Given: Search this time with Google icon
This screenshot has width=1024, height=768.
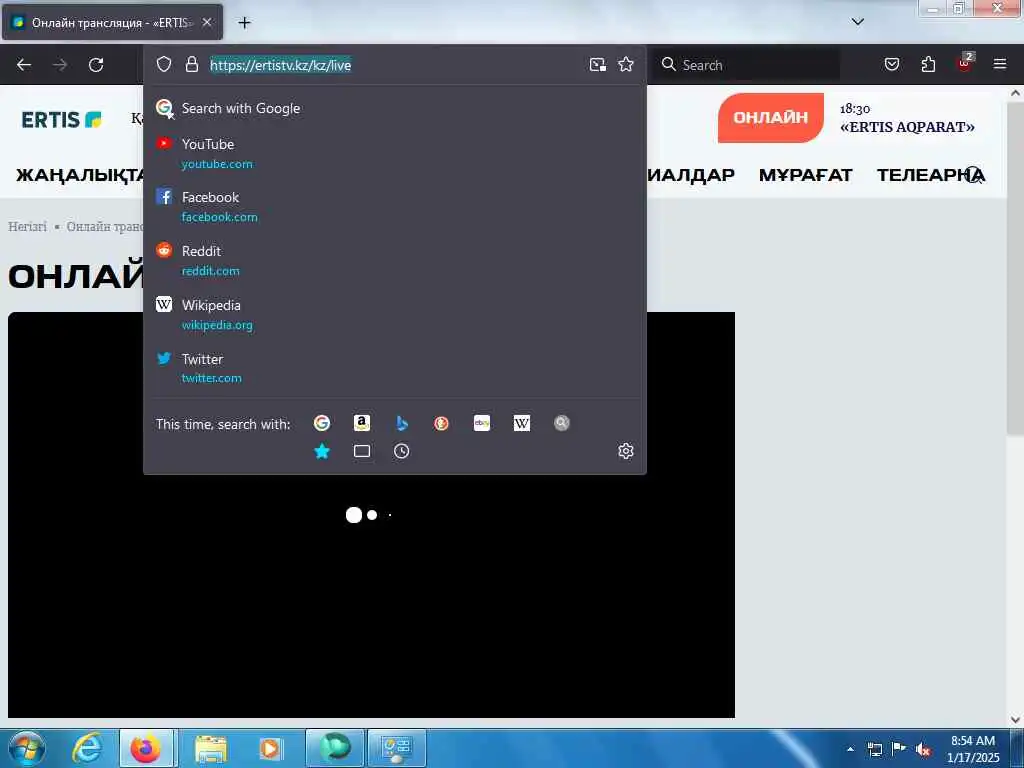Looking at the screenshot, I should click(x=322, y=423).
